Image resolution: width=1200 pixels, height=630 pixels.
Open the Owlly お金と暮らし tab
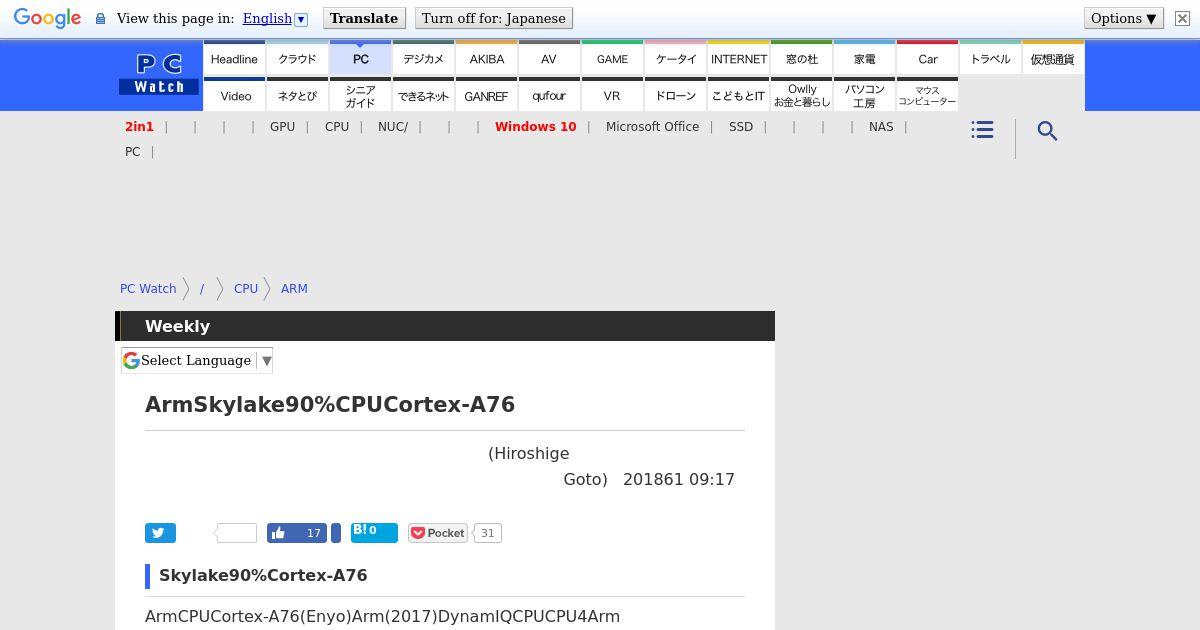(801, 95)
